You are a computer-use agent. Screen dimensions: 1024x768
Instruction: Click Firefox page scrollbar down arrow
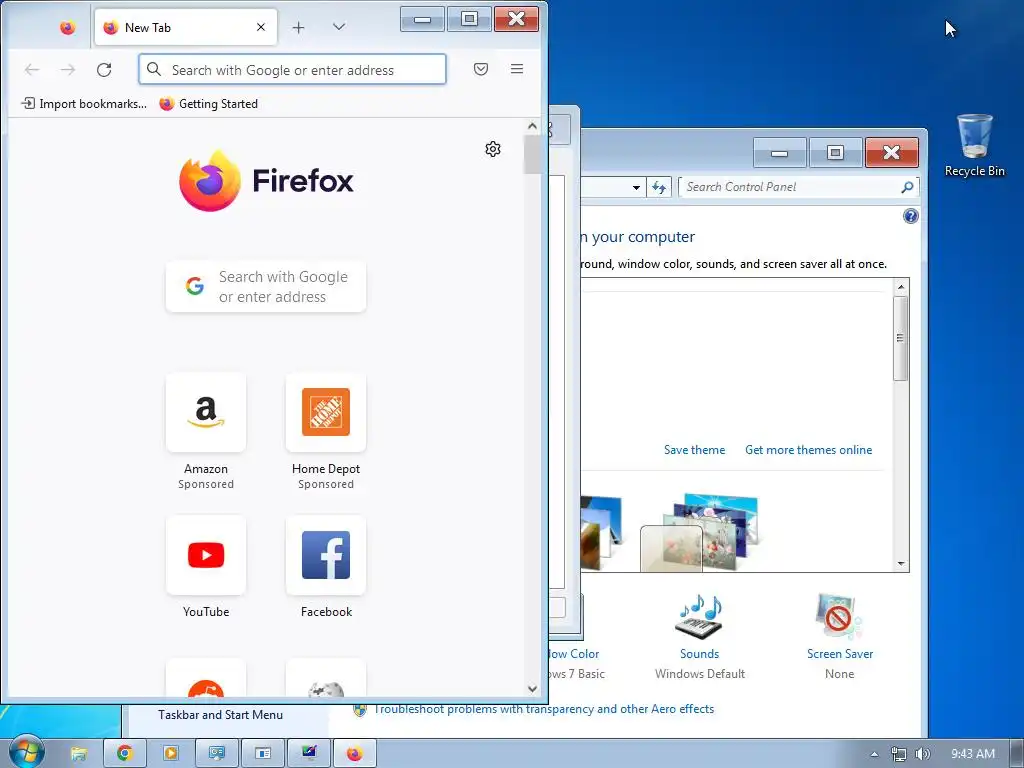pyautogui.click(x=532, y=689)
